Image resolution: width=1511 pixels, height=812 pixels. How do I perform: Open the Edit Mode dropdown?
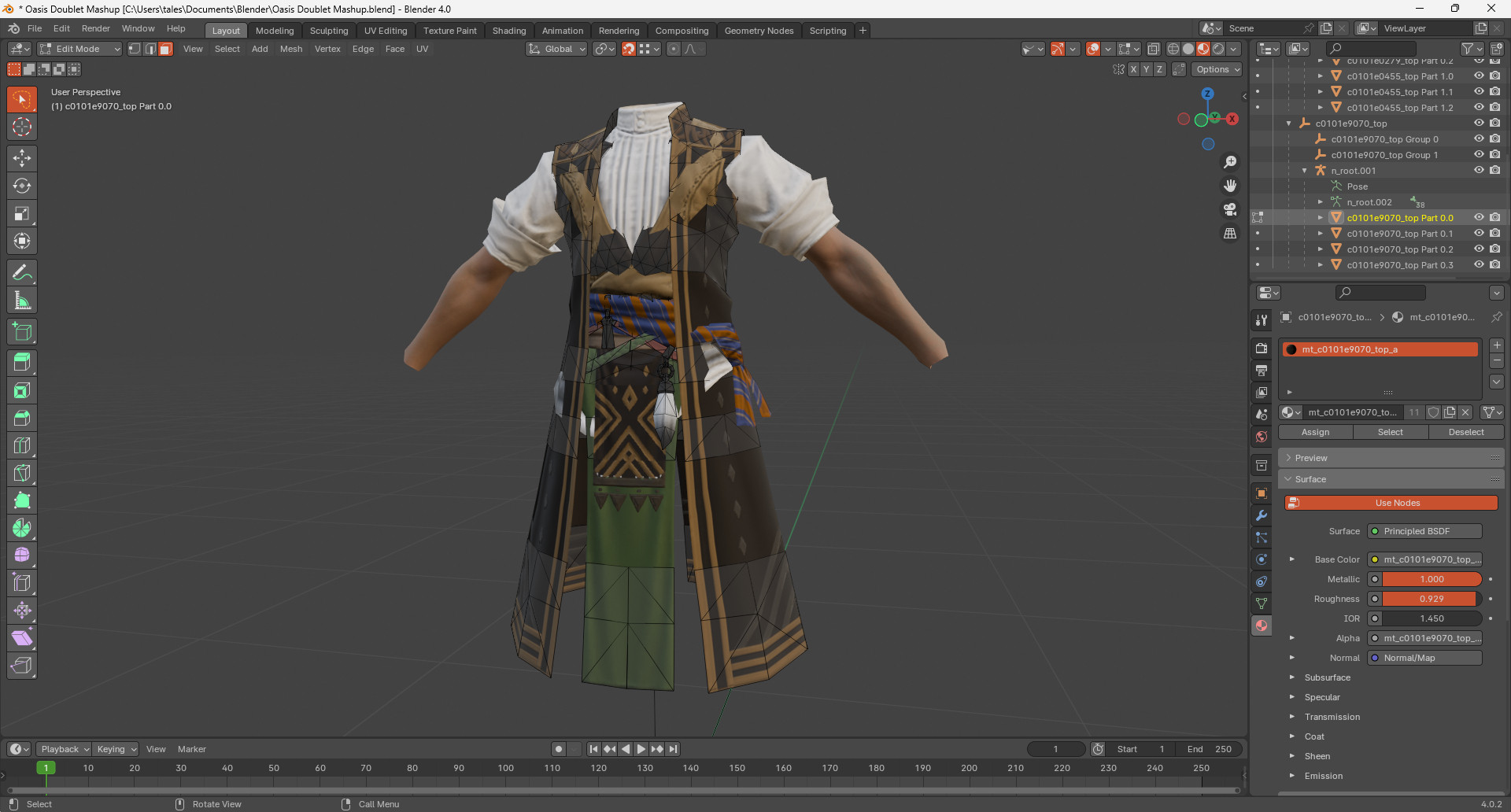pos(79,49)
